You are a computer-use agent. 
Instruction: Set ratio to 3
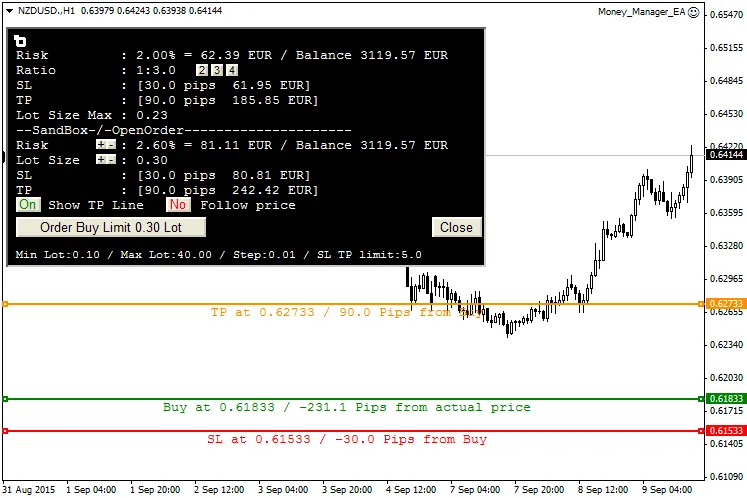[x=216, y=70]
